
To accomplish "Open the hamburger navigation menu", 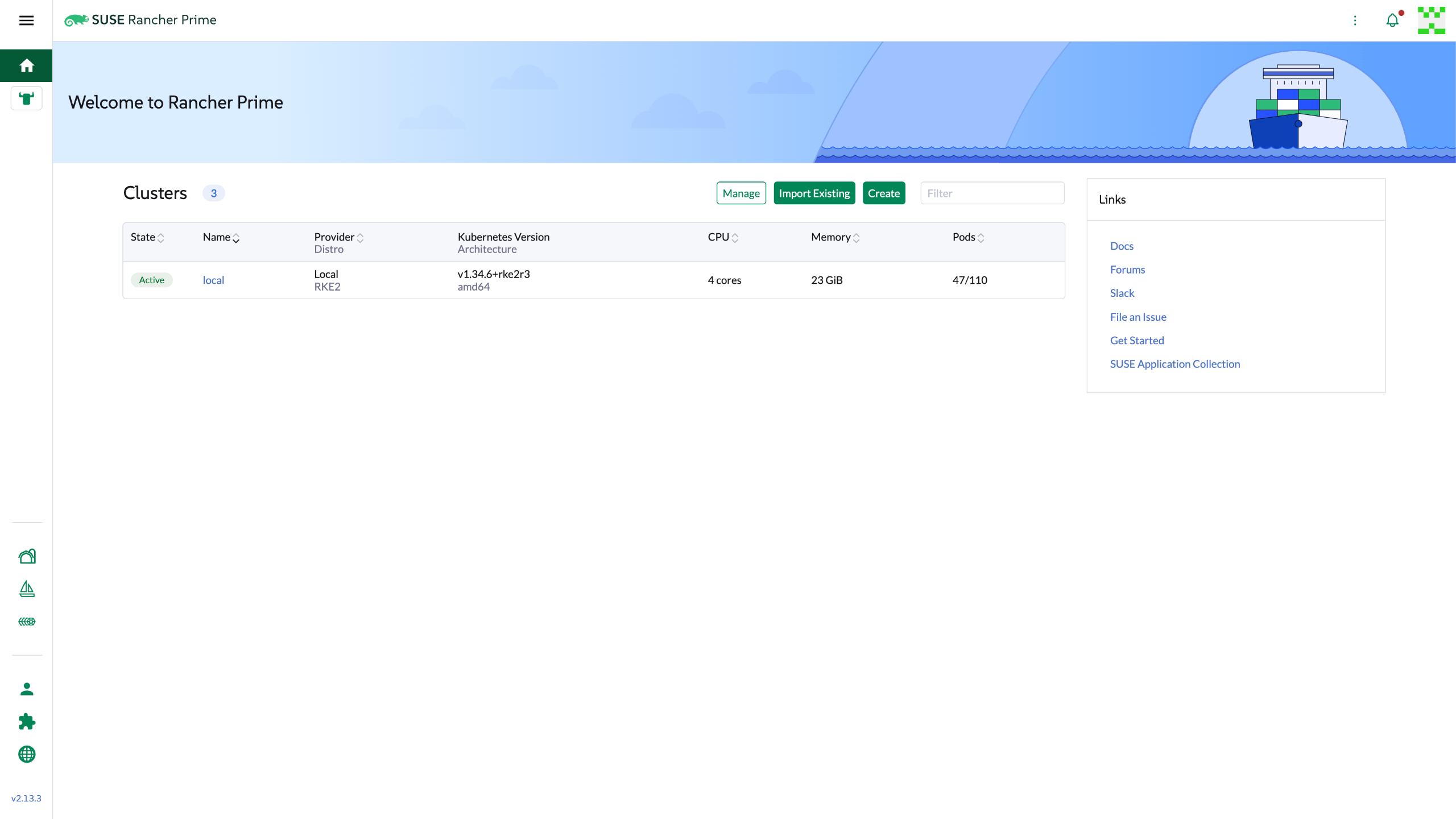I will 26,20.
